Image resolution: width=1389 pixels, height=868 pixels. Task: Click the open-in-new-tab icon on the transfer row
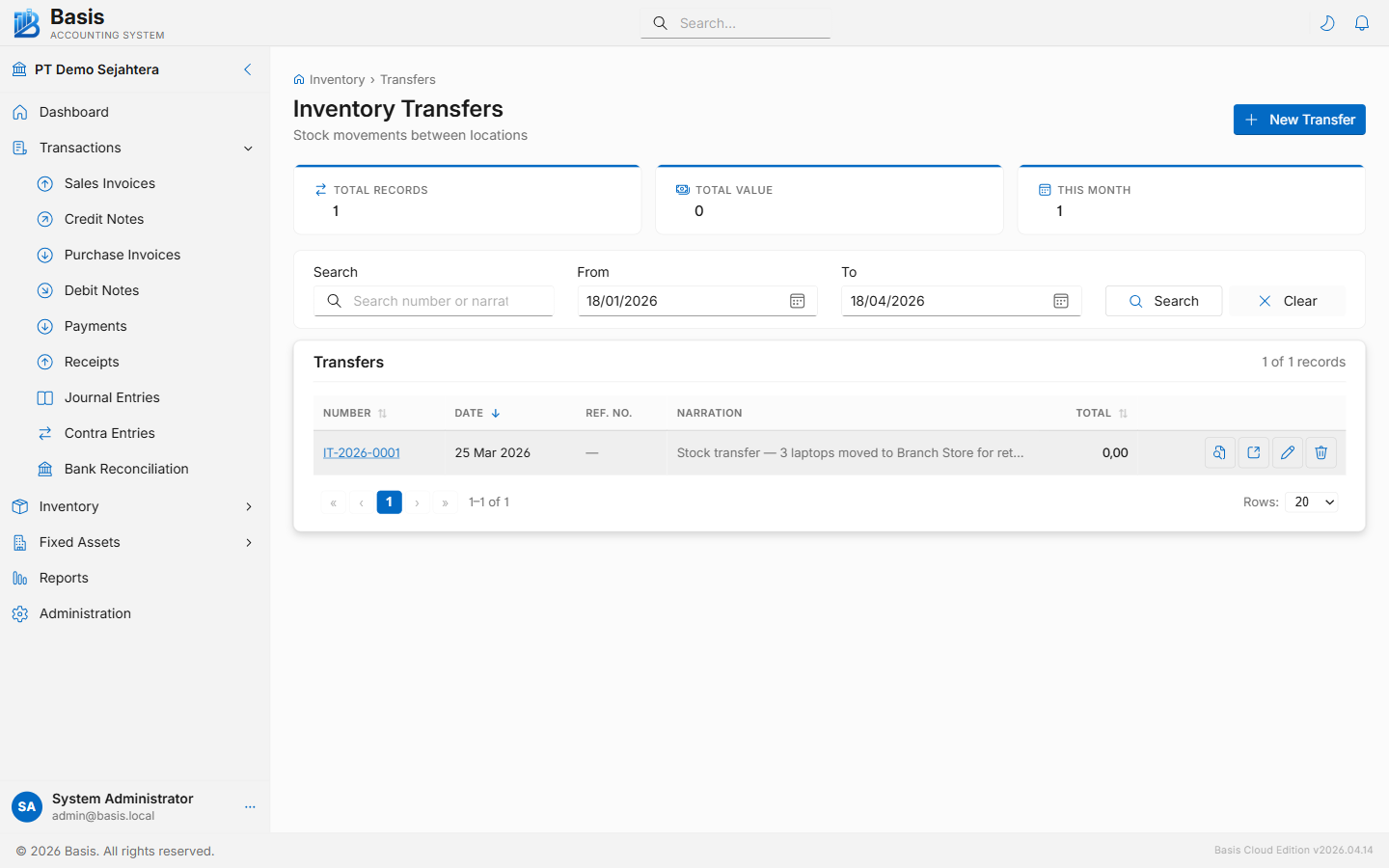click(x=1253, y=452)
